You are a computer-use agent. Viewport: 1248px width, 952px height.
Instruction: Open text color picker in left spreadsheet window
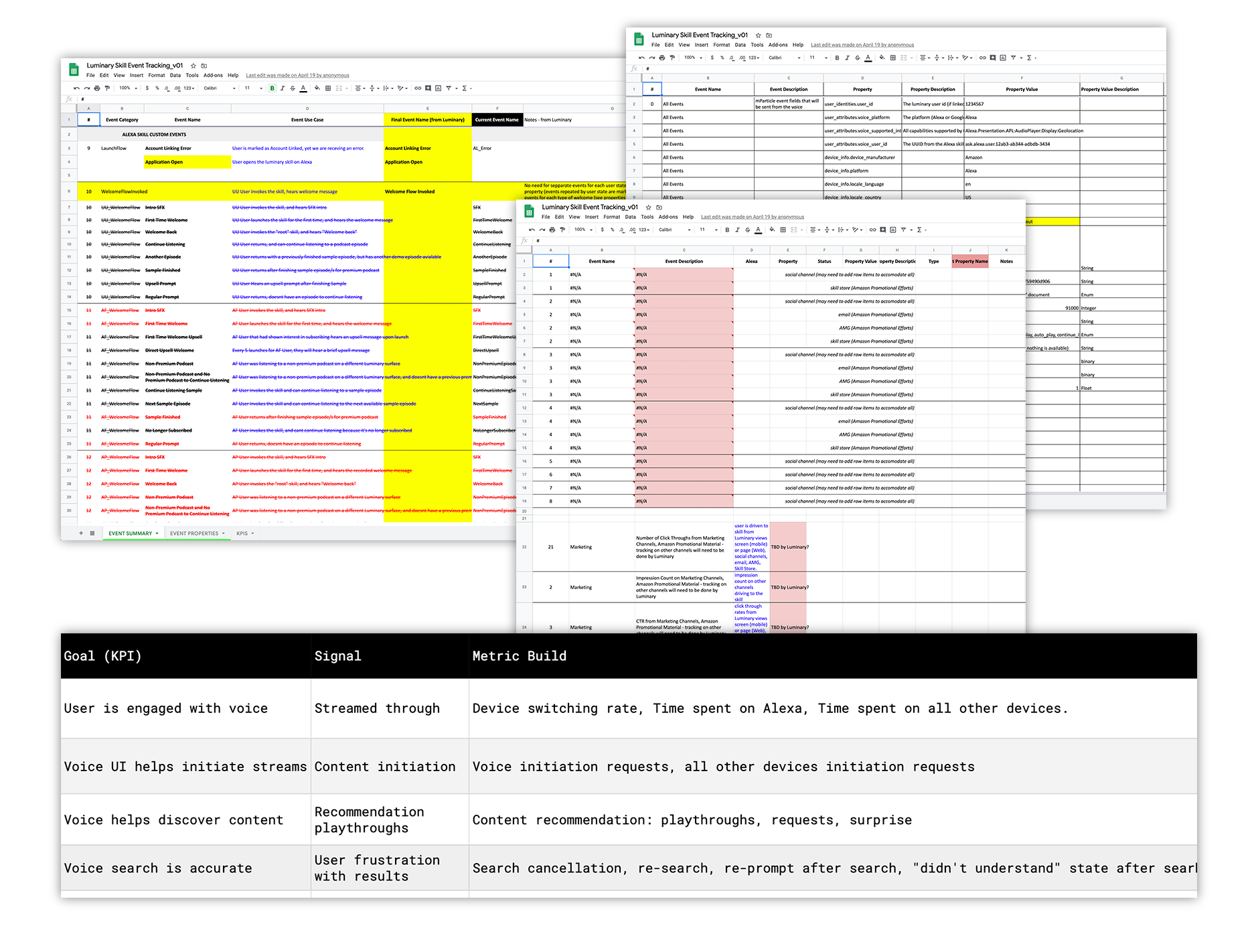click(303, 88)
